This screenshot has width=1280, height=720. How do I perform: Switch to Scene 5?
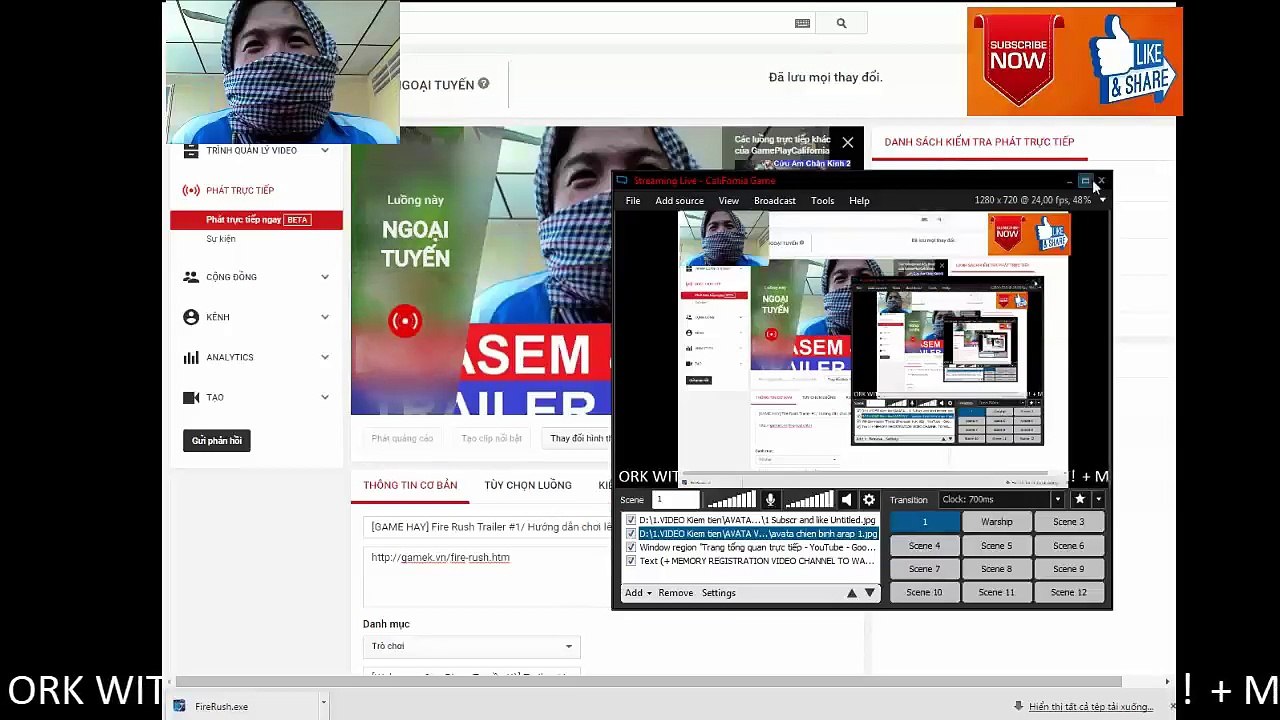tap(996, 546)
